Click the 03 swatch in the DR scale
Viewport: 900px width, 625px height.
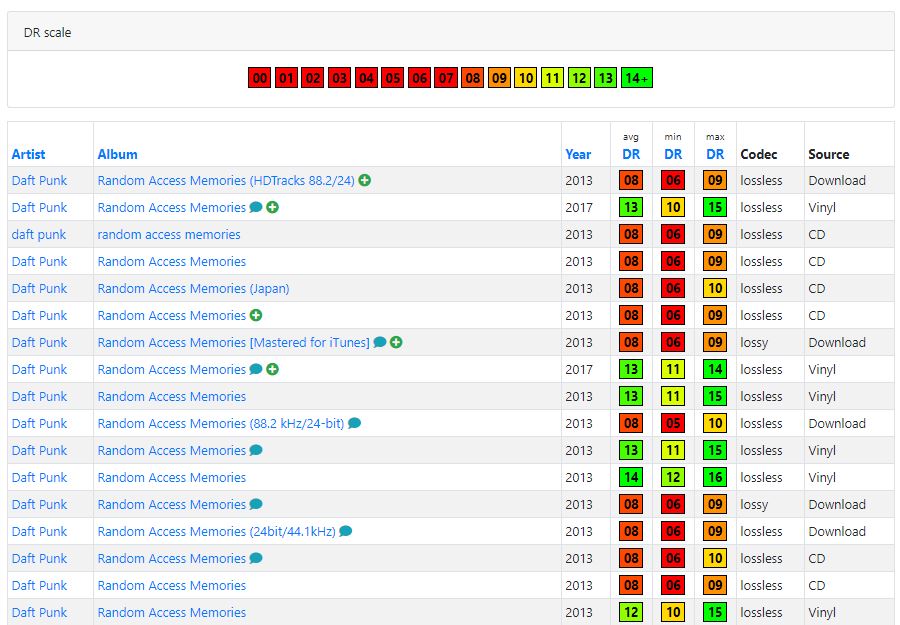click(x=339, y=77)
